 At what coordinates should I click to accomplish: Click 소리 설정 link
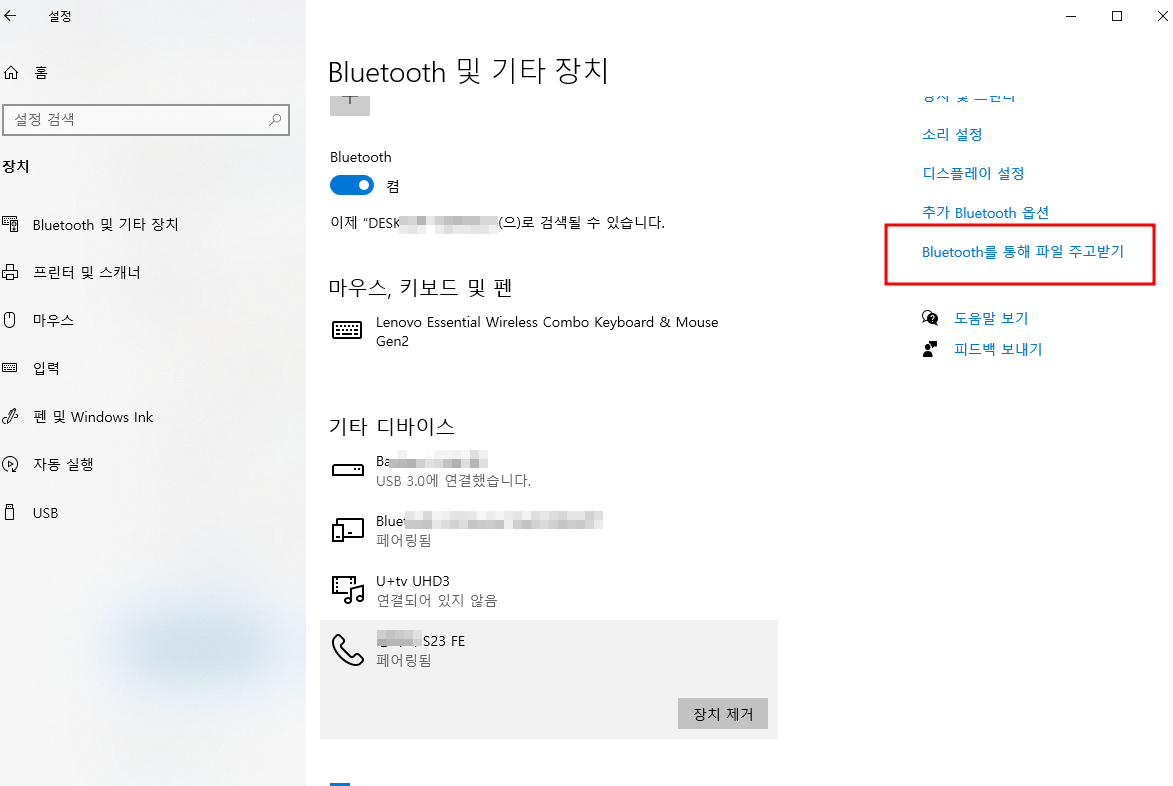pyautogui.click(x=952, y=135)
